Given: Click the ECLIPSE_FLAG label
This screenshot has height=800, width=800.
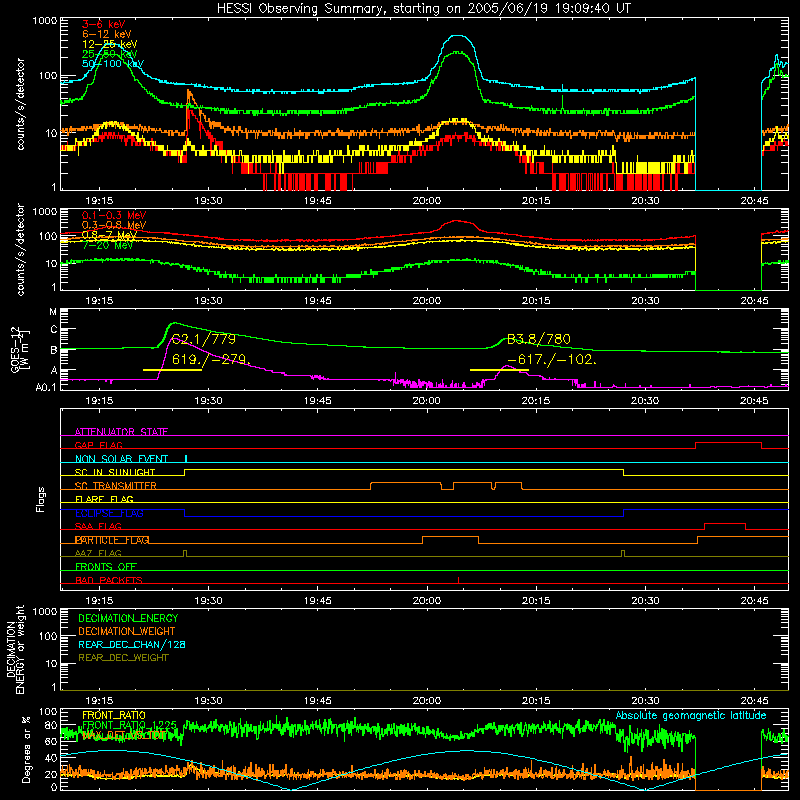Looking at the screenshot, I should [x=109, y=513].
